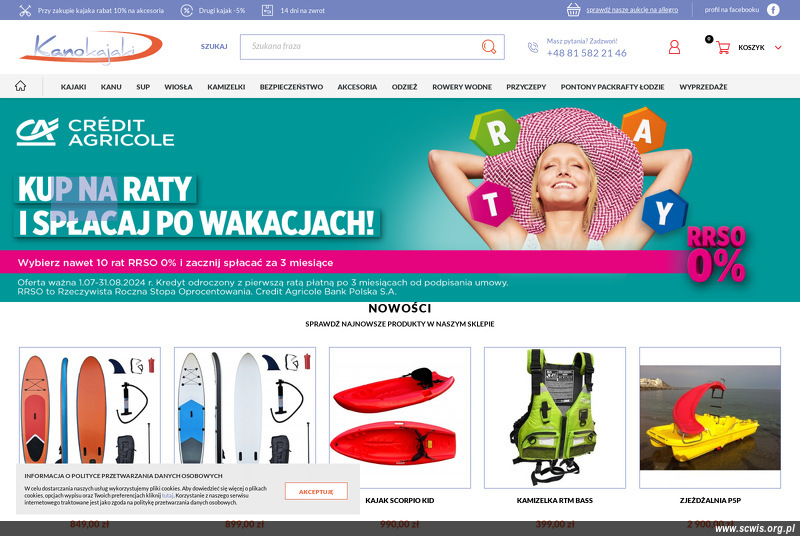Open the Wyprzedaże menu

pyautogui.click(x=703, y=87)
